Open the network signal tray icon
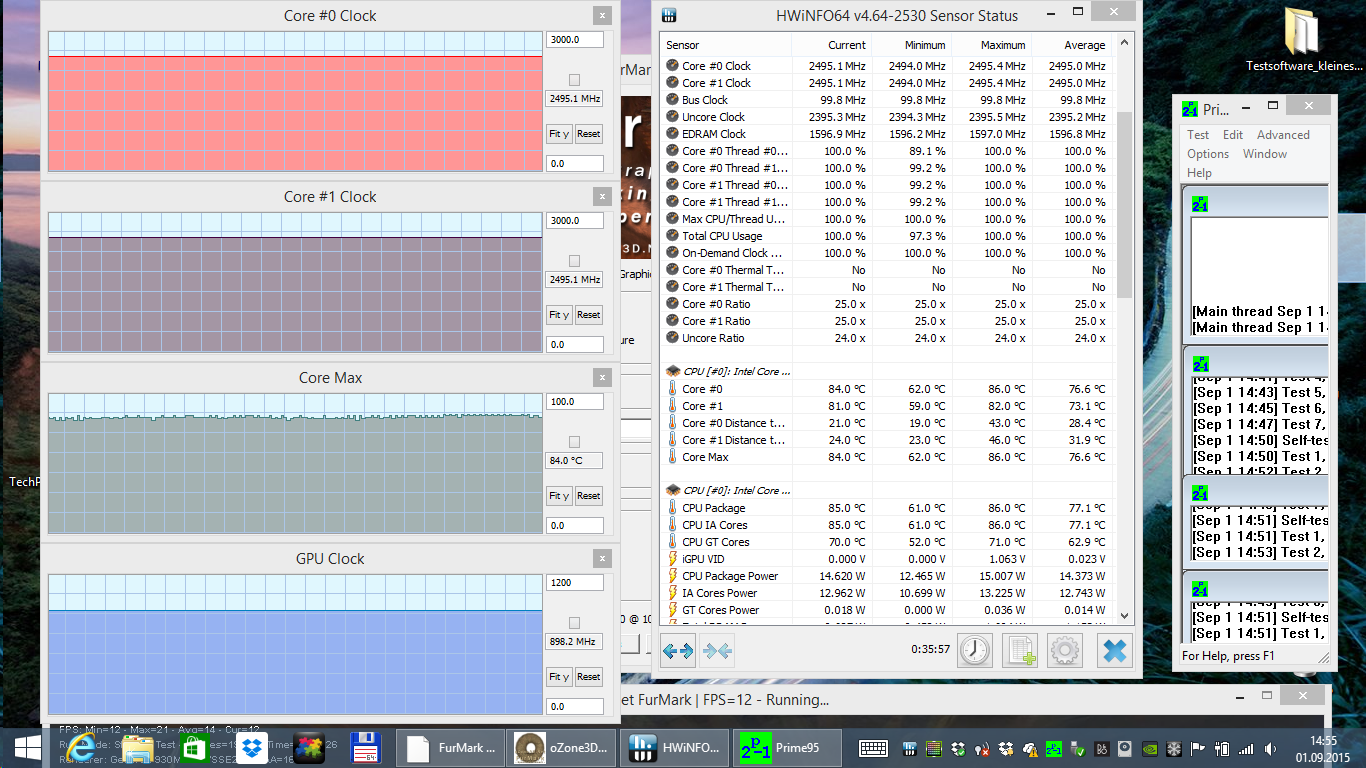Viewport: 1366px width, 768px height. click(x=1245, y=748)
